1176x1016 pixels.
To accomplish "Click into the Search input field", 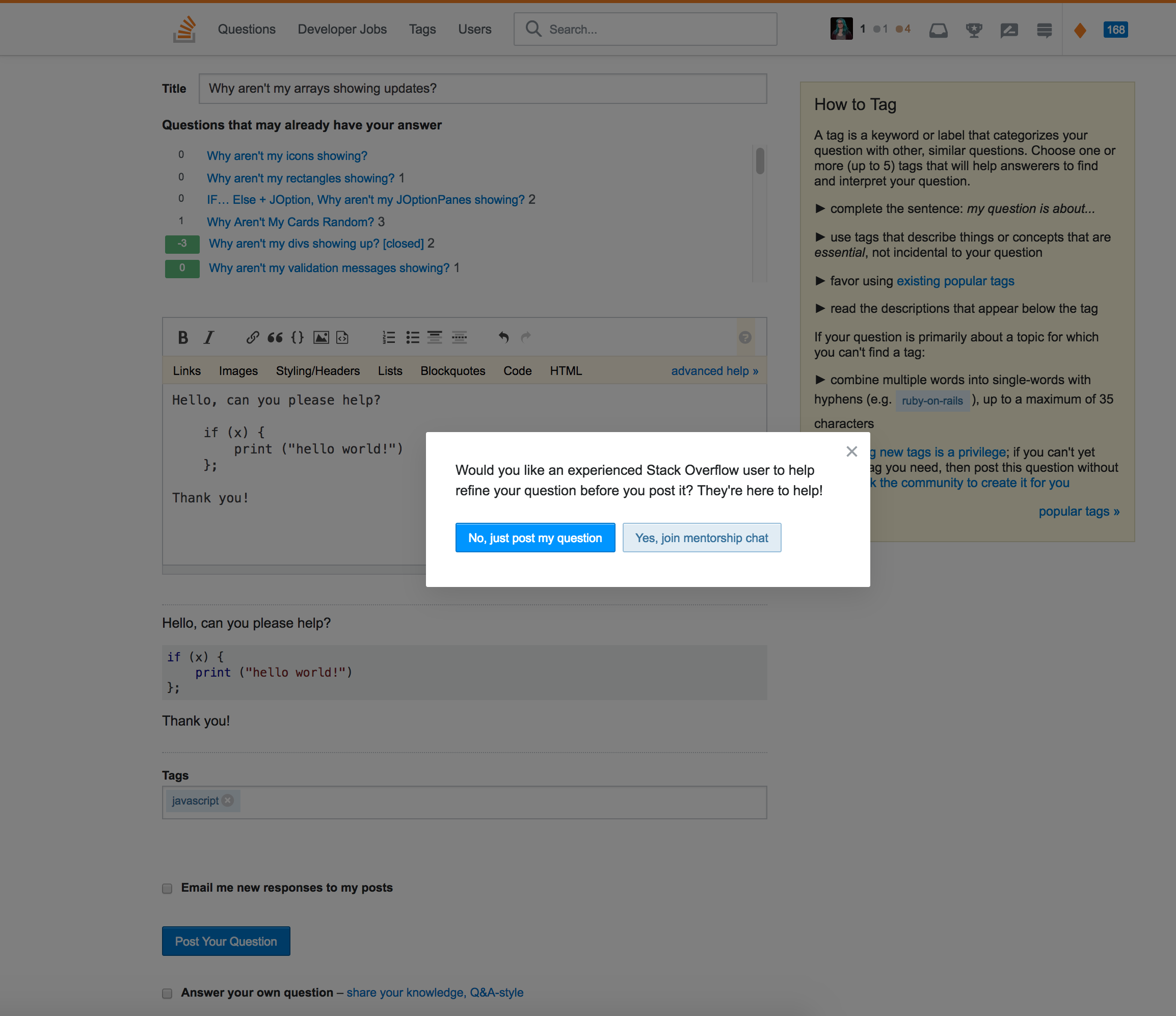I will click(x=653, y=30).
